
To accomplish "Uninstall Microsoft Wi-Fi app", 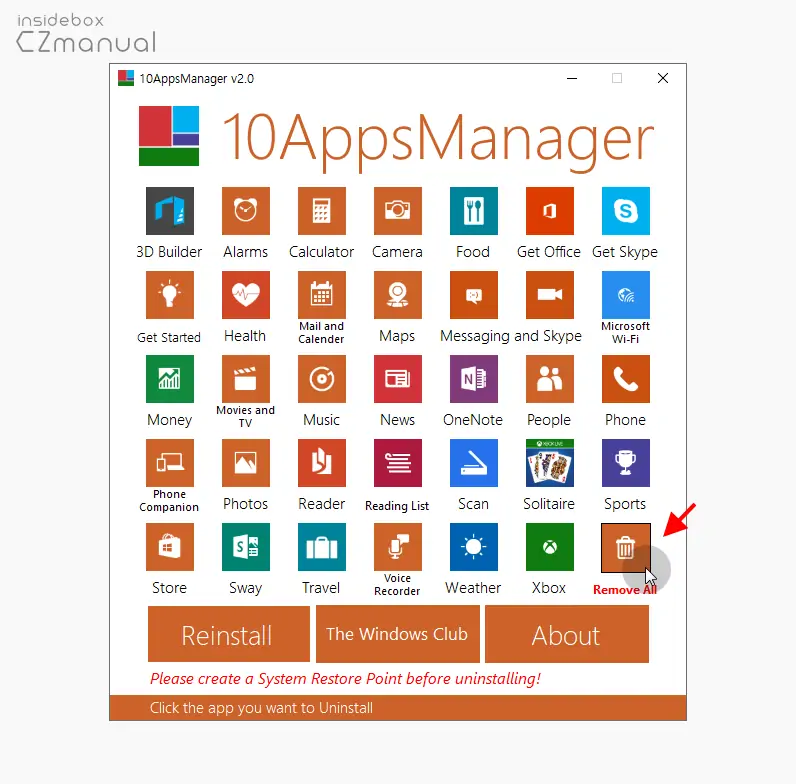I will (625, 295).
